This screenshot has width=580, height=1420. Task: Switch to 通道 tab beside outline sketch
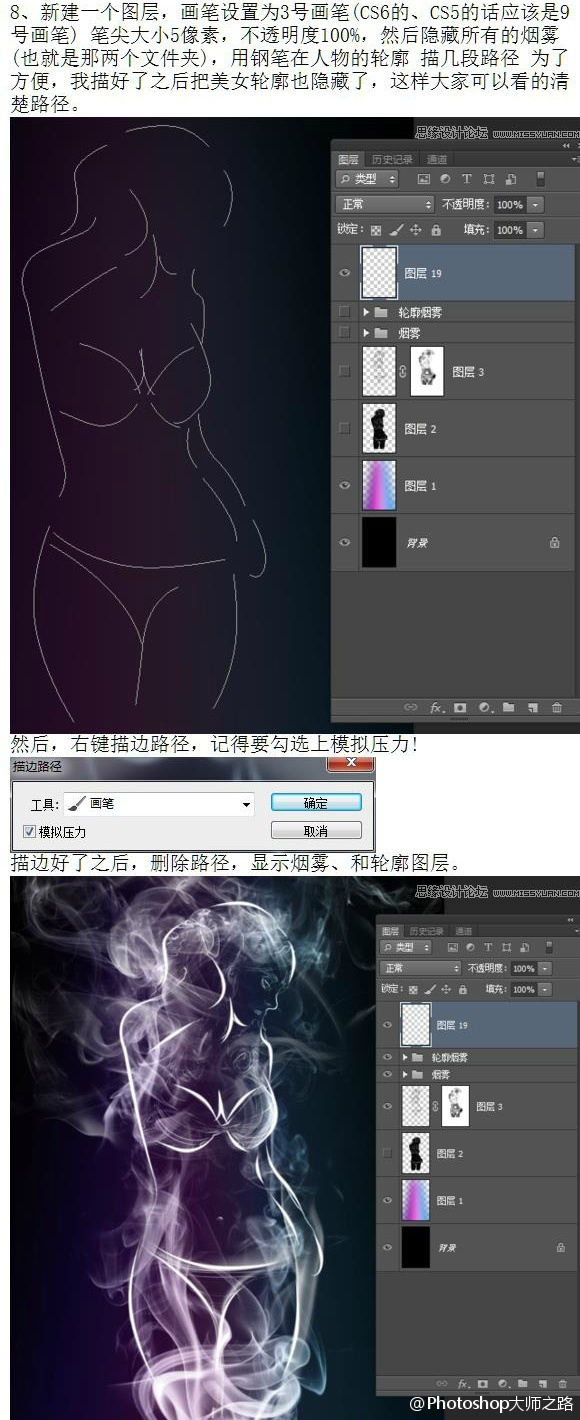click(437, 159)
